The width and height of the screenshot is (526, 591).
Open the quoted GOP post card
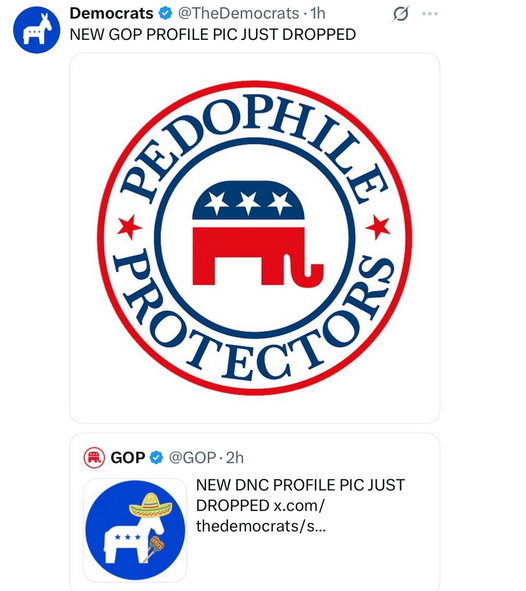[x=255, y=512]
